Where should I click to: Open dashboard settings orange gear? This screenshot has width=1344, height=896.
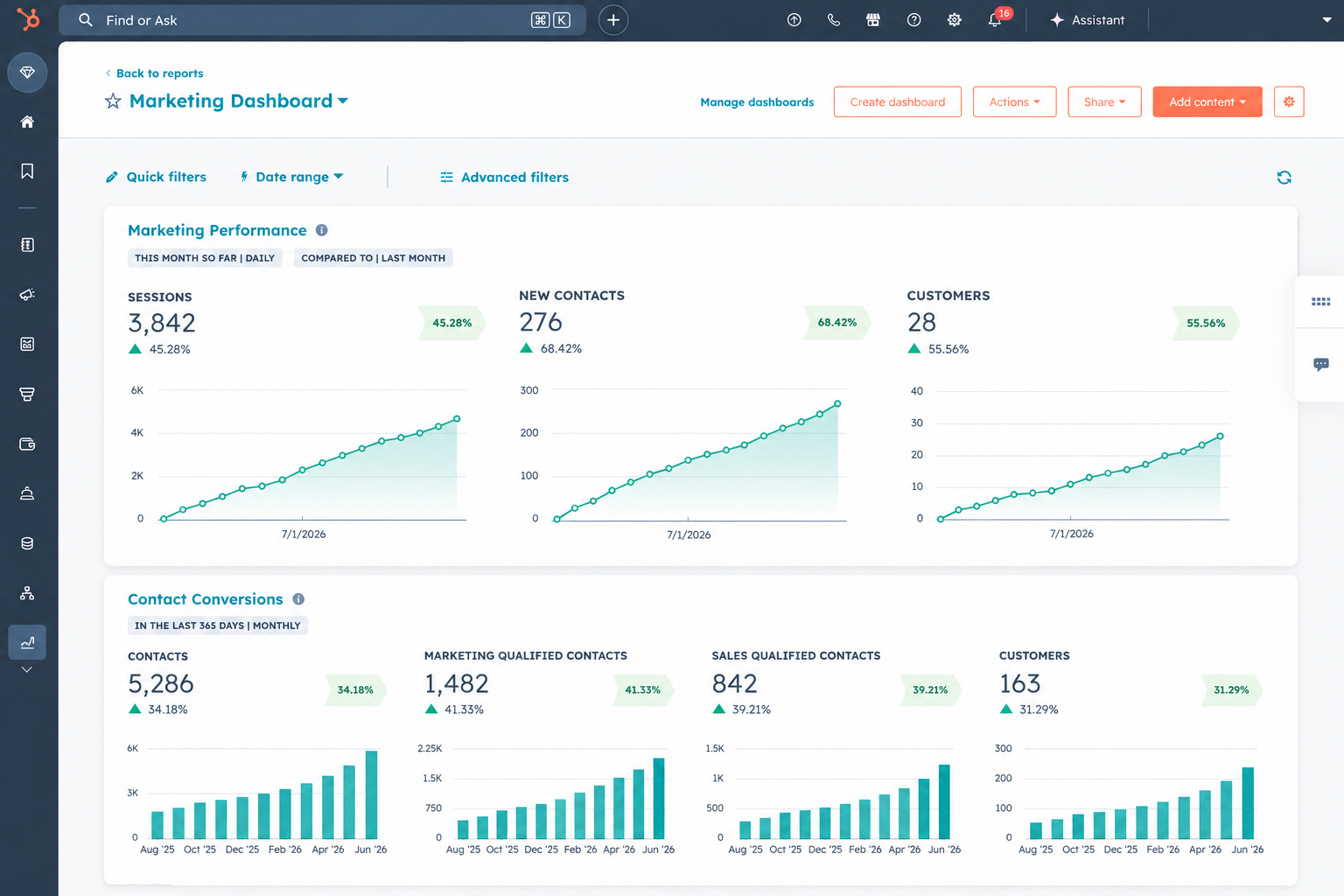(x=1289, y=102)
